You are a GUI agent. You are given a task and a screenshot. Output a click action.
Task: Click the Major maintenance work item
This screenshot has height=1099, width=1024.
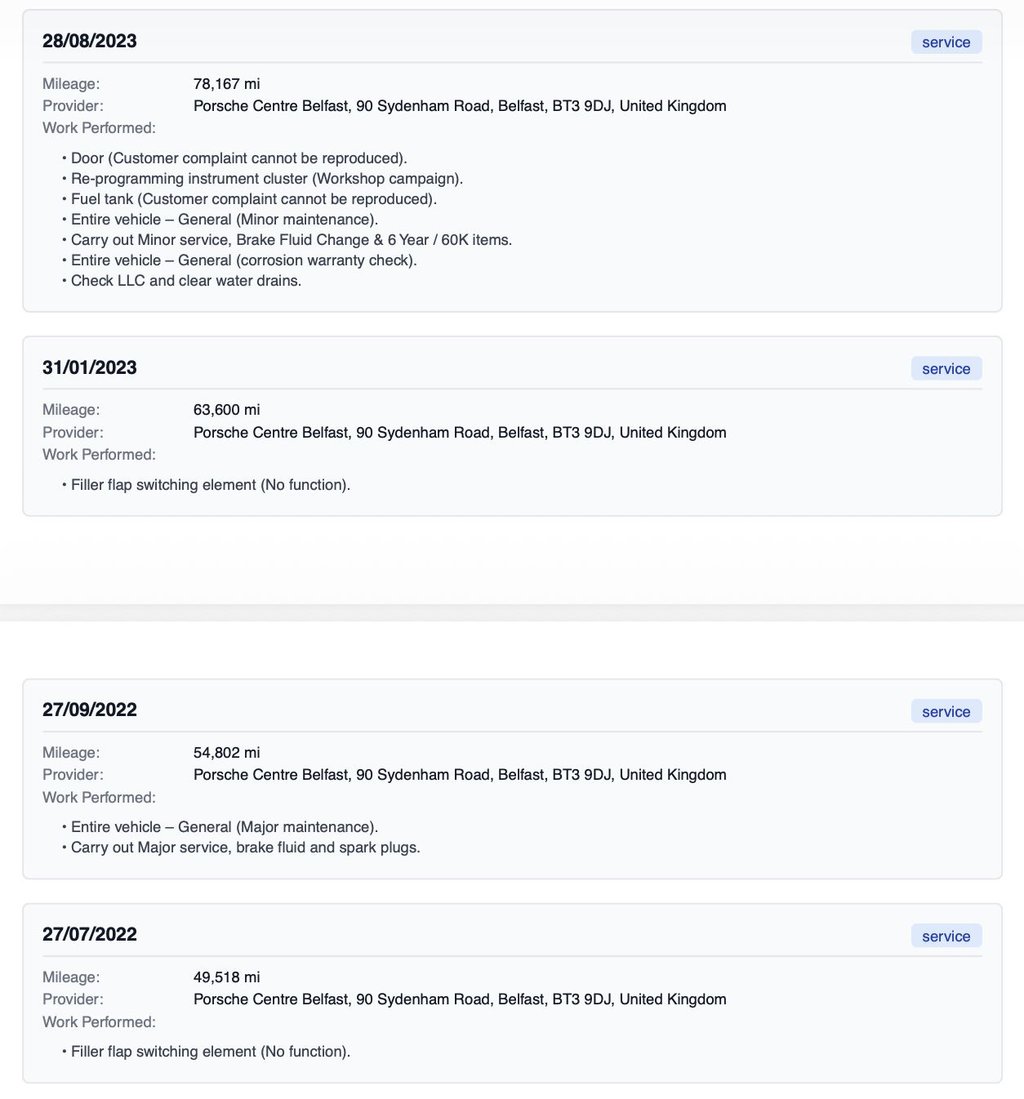pos(224,827)
